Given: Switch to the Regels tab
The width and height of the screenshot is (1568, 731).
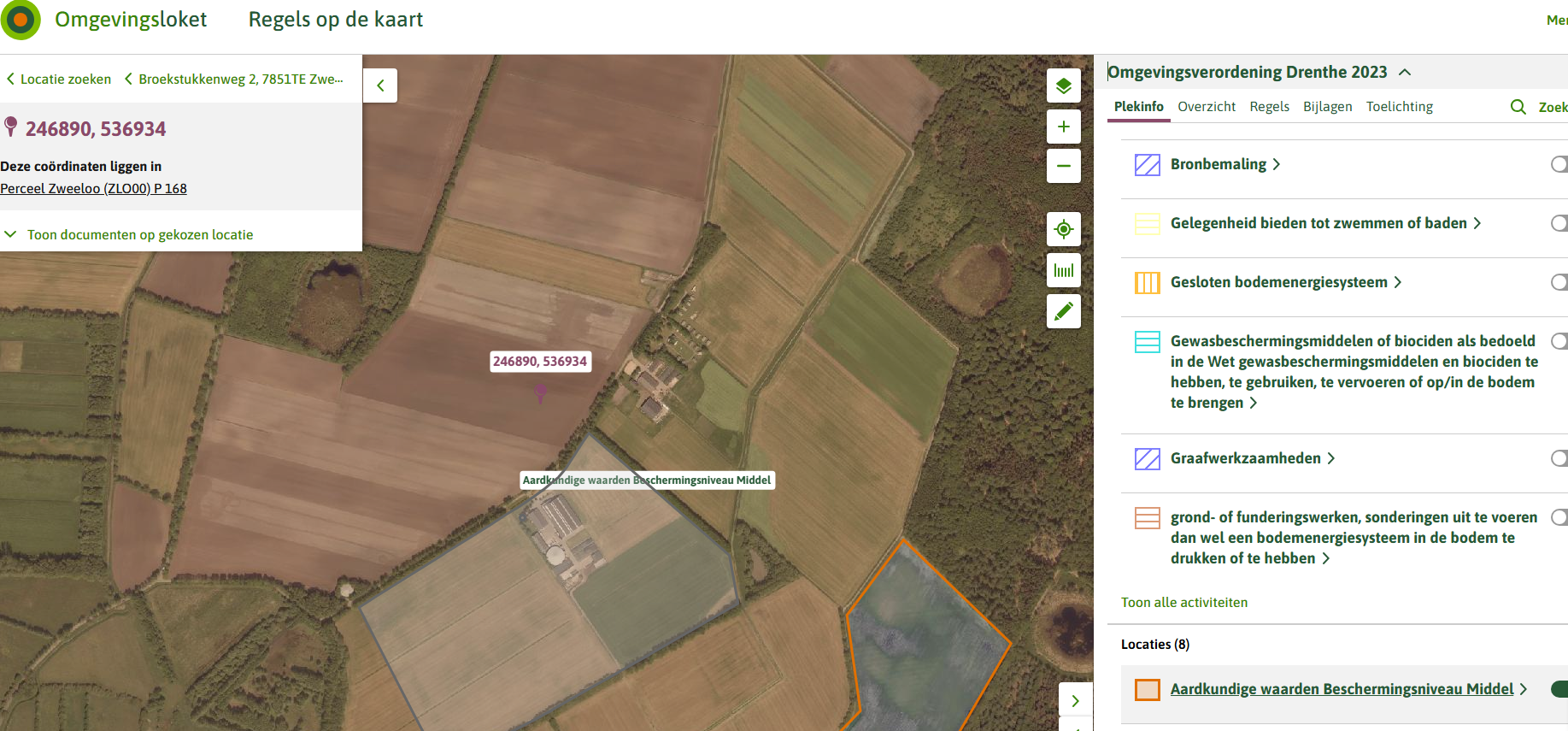Looking at the screenshot, I should [x=1269, y=107].
